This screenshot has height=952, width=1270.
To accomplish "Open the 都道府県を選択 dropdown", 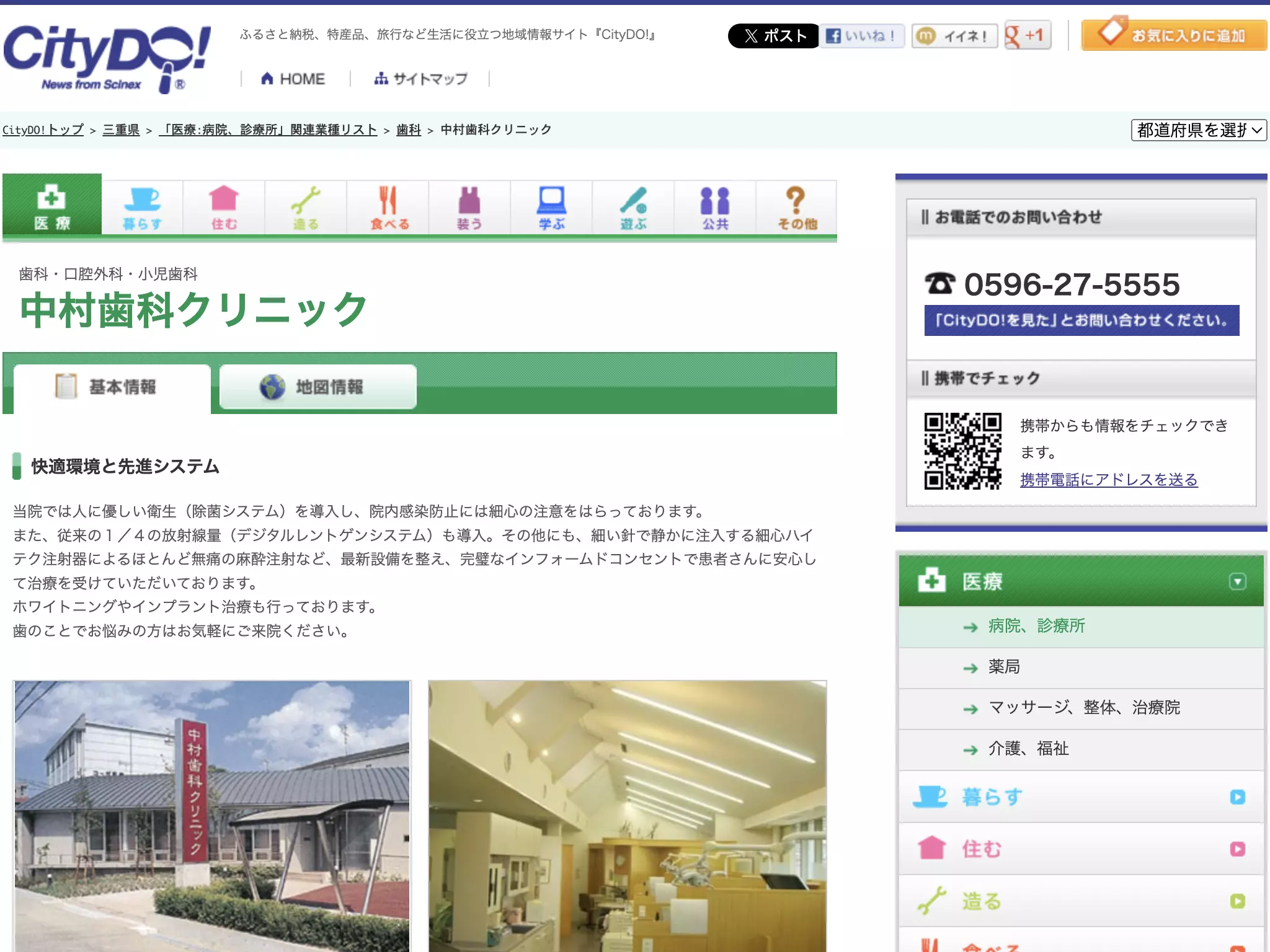I will tap(1198, 130).
